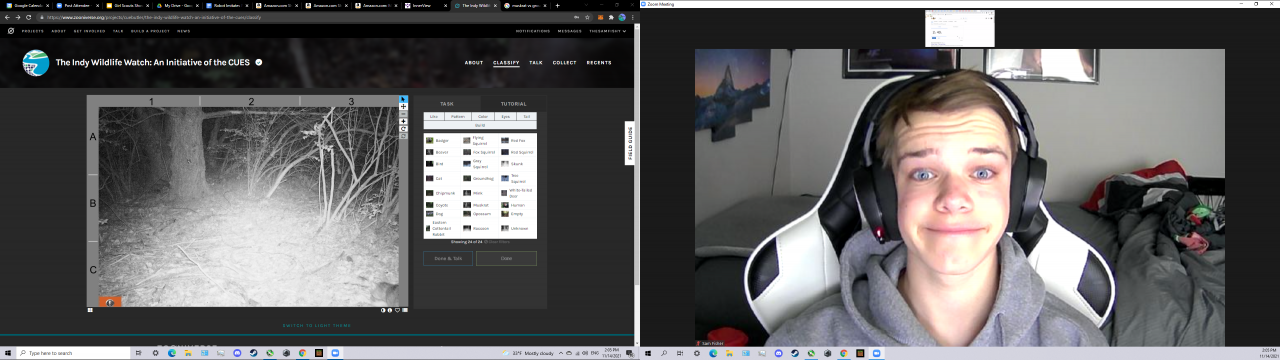Switch to light theme link
The height and width of the screenshot is (360, 1280).
click(x=316, y=326)
